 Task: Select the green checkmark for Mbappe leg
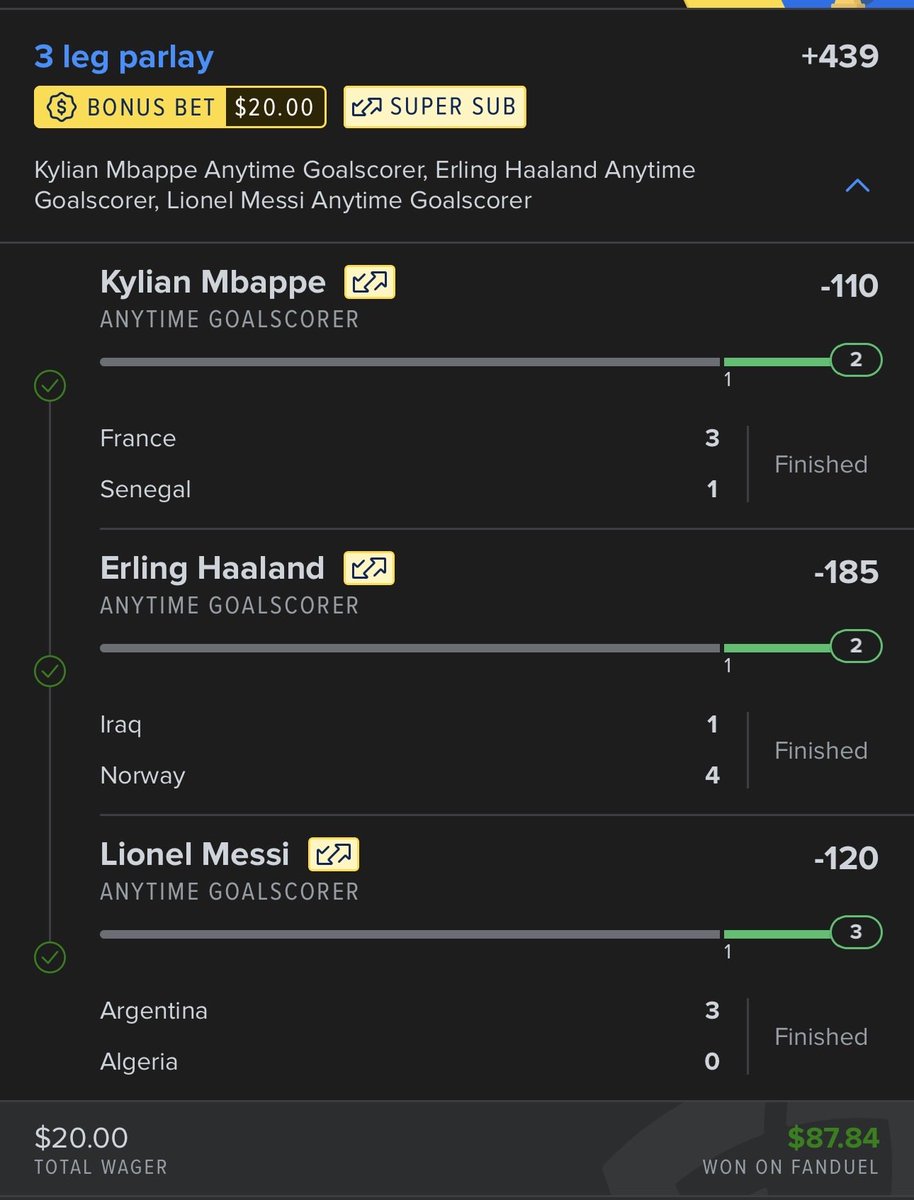pyautogui.click(x=50, y=385)
